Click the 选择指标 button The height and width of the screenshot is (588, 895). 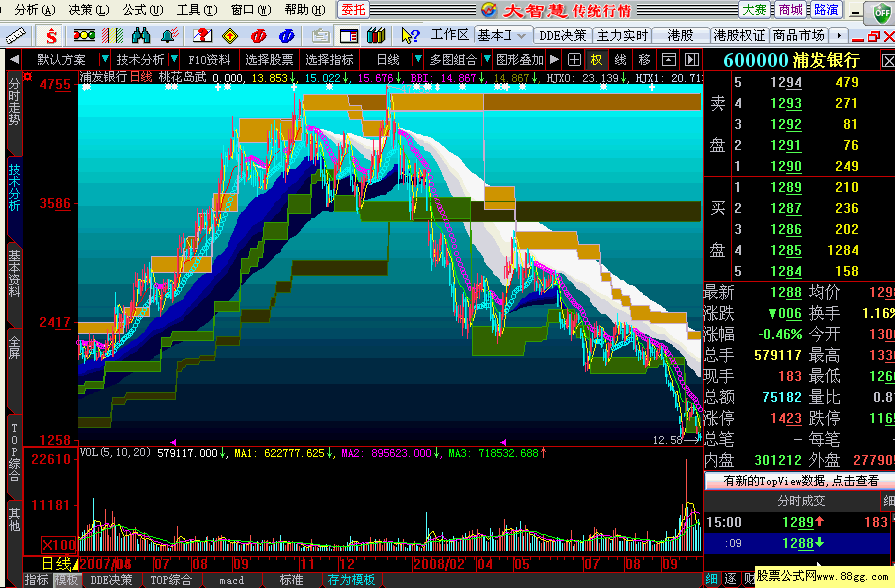click(329, 59)
